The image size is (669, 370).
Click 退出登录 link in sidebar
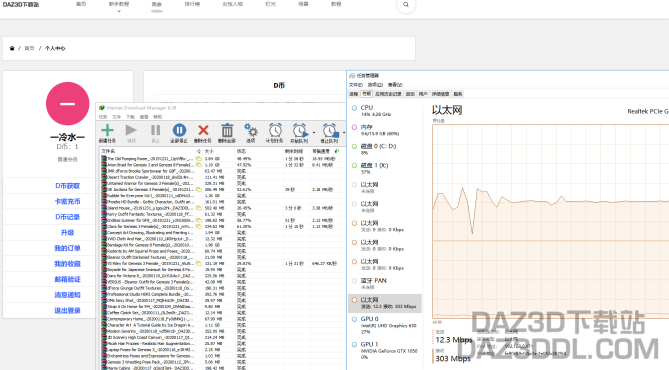click(67, 311)
